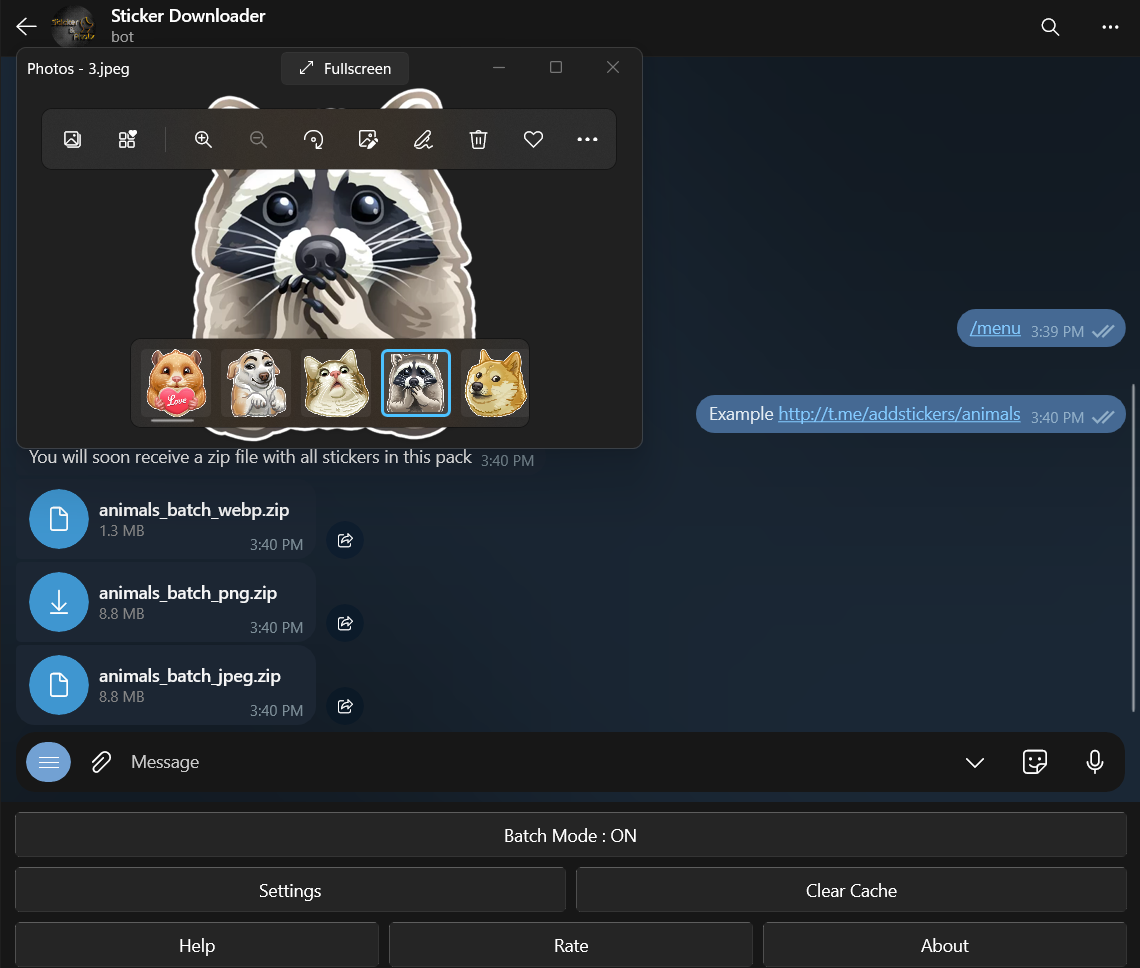Screen dimensions: 1140x968
Task: Select the white dog sticker thumbnail
Action: pyautogui.click(x=256, y=383)
